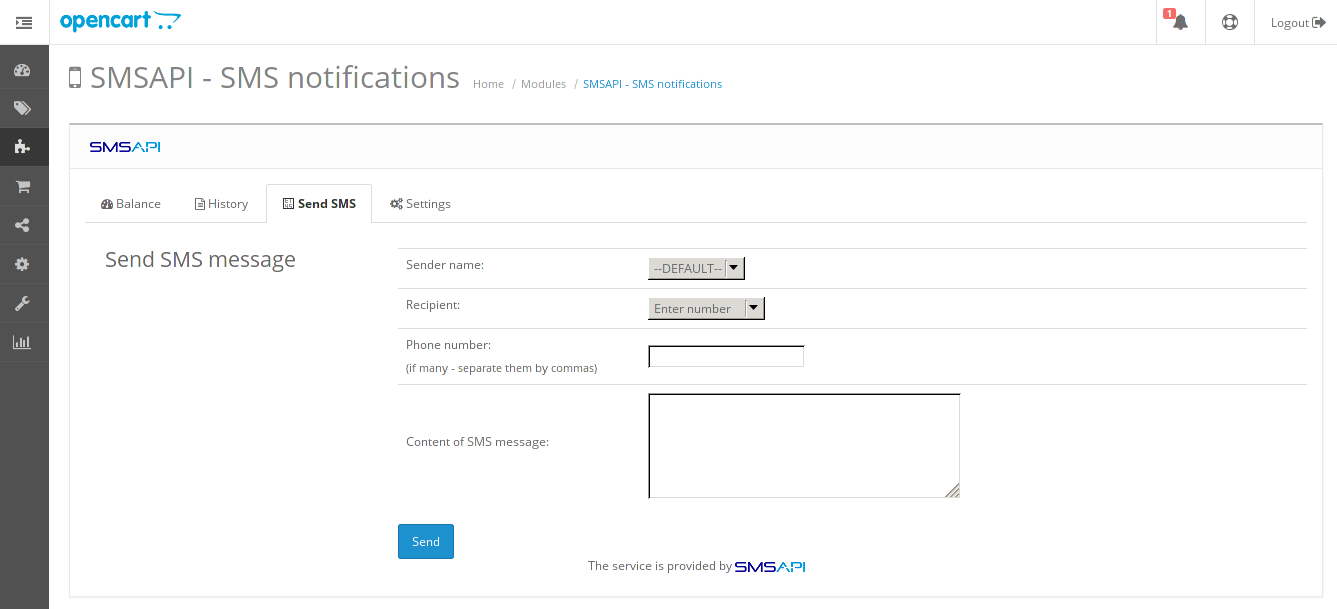Go to Home breadcrumb link
1337x609 pixels.
coord(488,84)
